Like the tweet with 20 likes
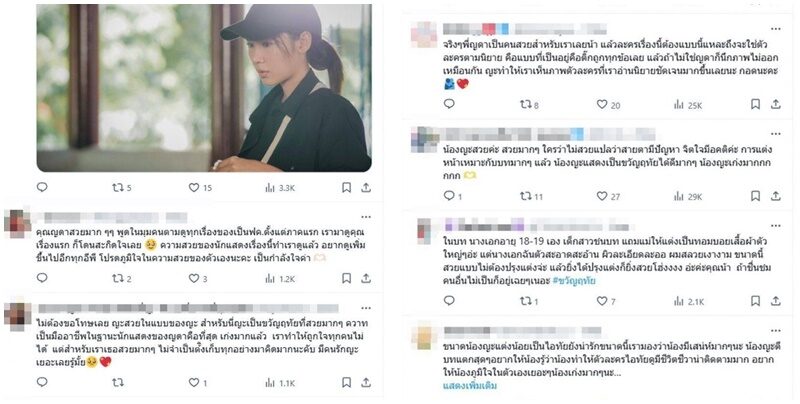800x404 pixels. (x=608, y=105)
